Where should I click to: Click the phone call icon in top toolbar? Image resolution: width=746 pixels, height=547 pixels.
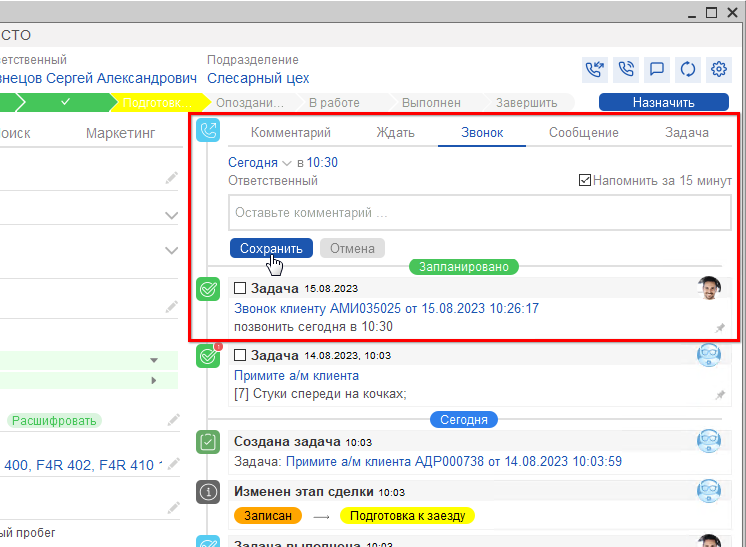coord(627,69)
